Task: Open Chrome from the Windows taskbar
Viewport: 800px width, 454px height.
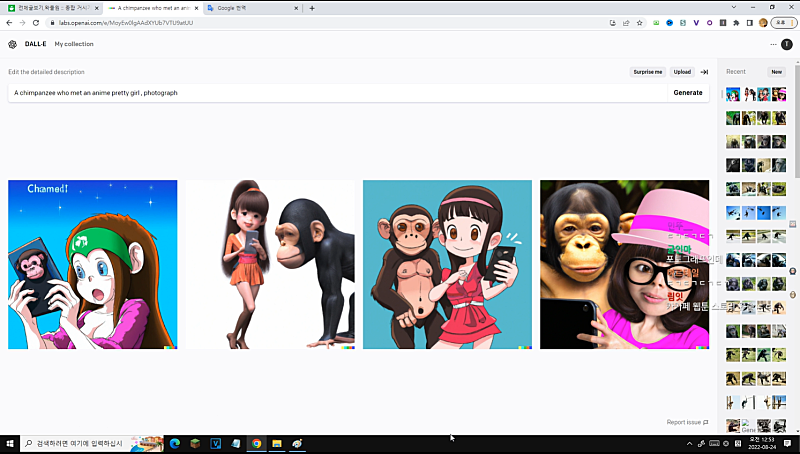Action: point(256,443)
